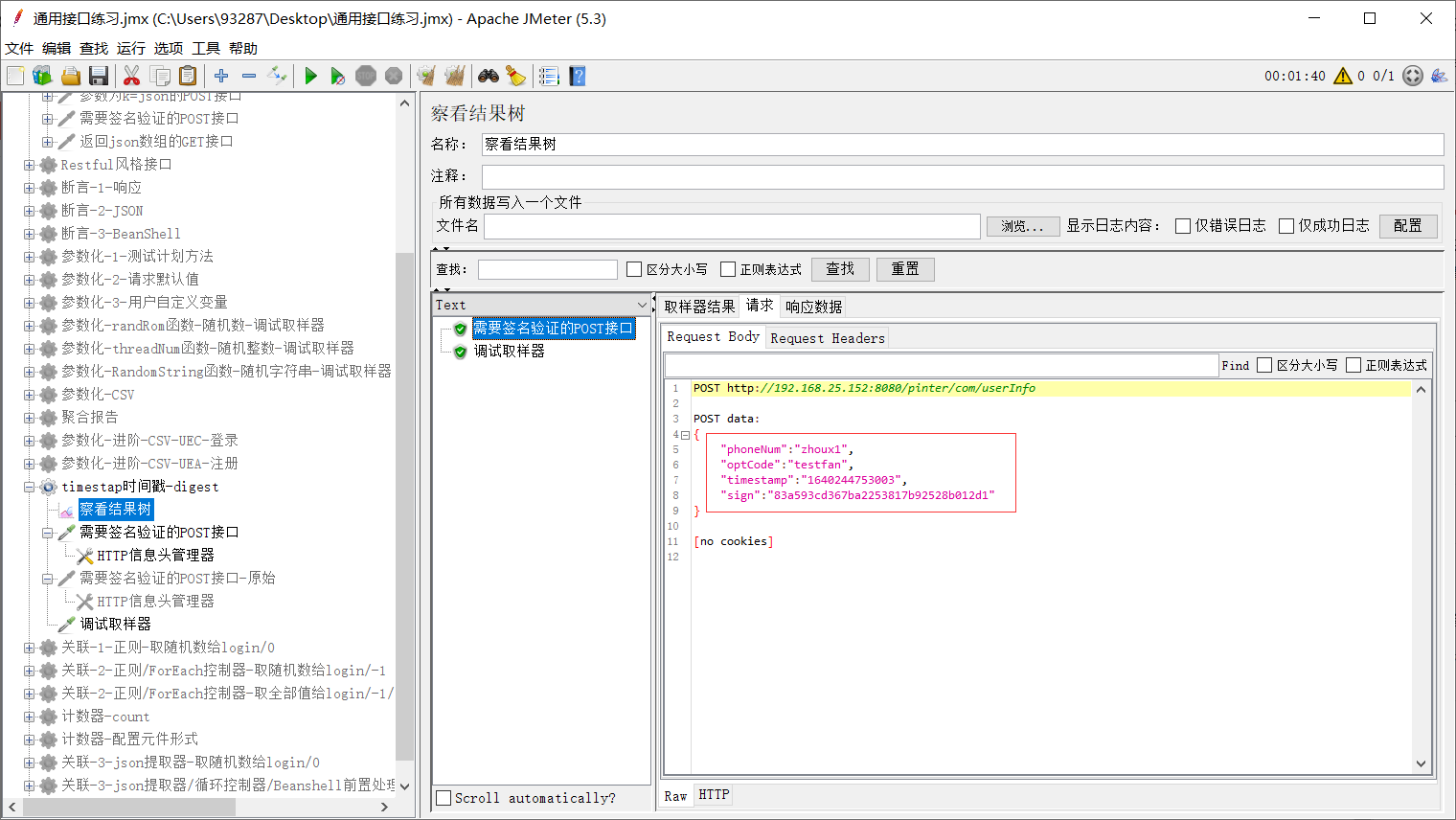Switch to 响应数据 tab
Viewport: 1456px width, 820px height.
coord(813,307)
